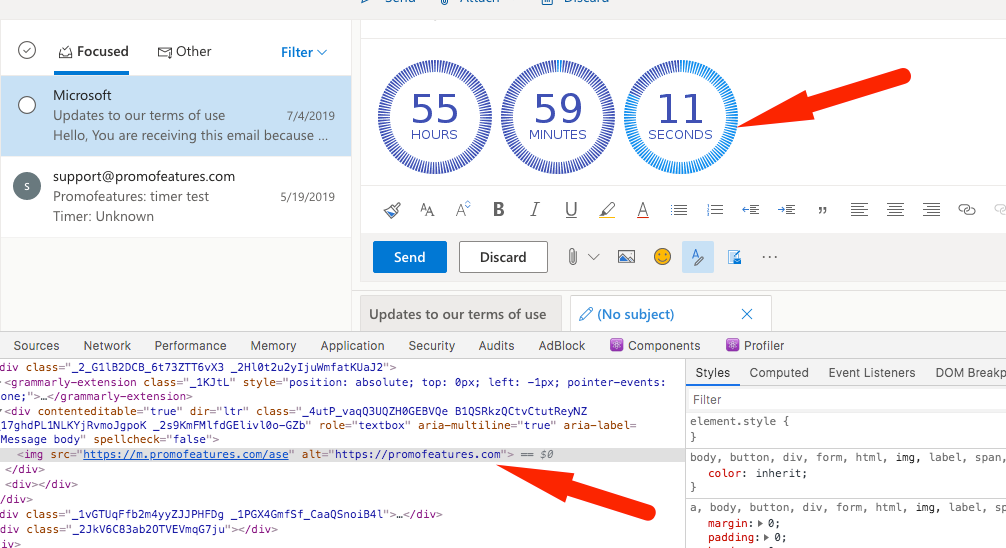Click the styles Filter input field
1006x548 pixels.
tap(847, 400)
